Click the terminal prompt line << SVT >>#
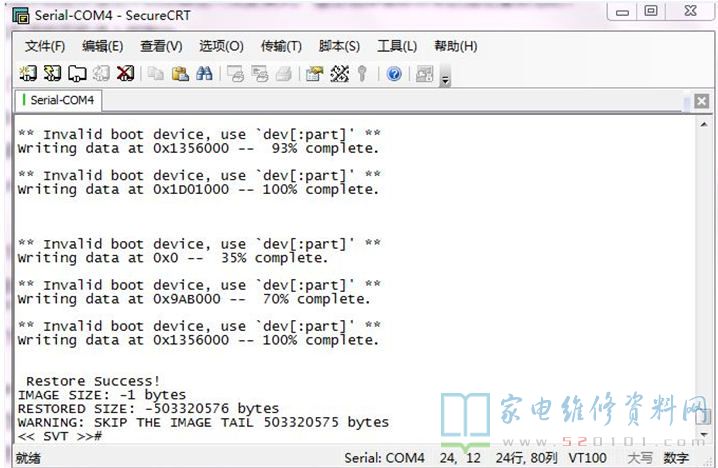 [x=60, y=436]
